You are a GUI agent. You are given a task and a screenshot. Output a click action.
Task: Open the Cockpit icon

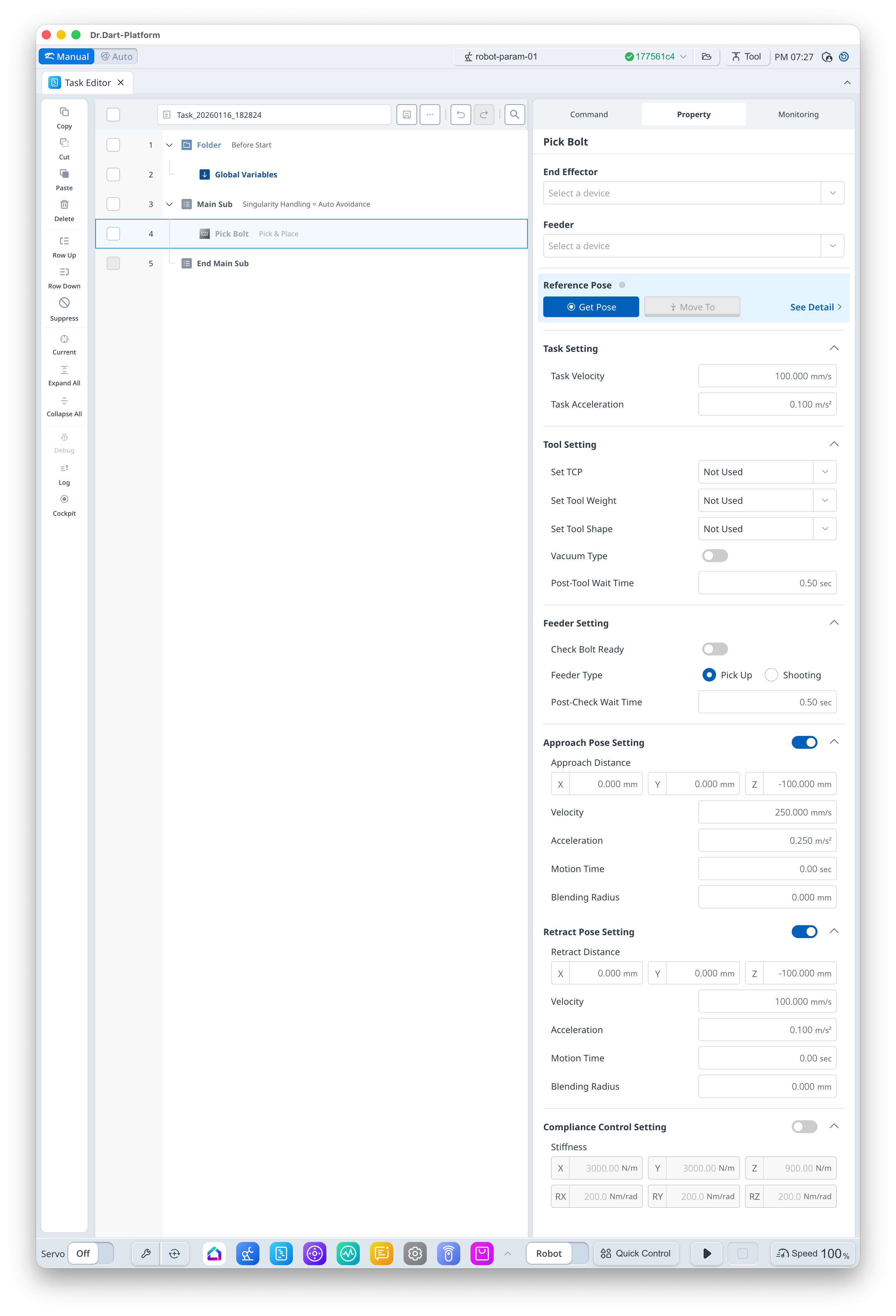[64, 499]
